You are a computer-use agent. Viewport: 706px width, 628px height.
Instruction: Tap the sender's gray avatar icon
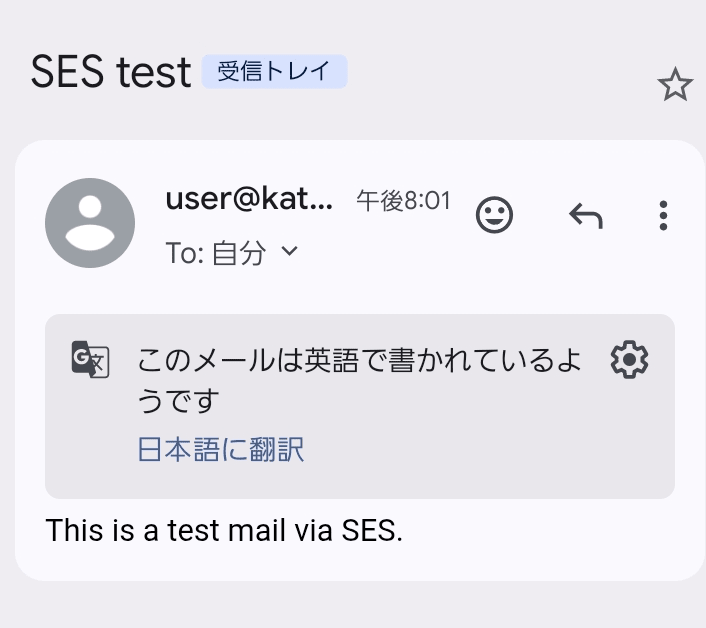click(x=90, y=223)
